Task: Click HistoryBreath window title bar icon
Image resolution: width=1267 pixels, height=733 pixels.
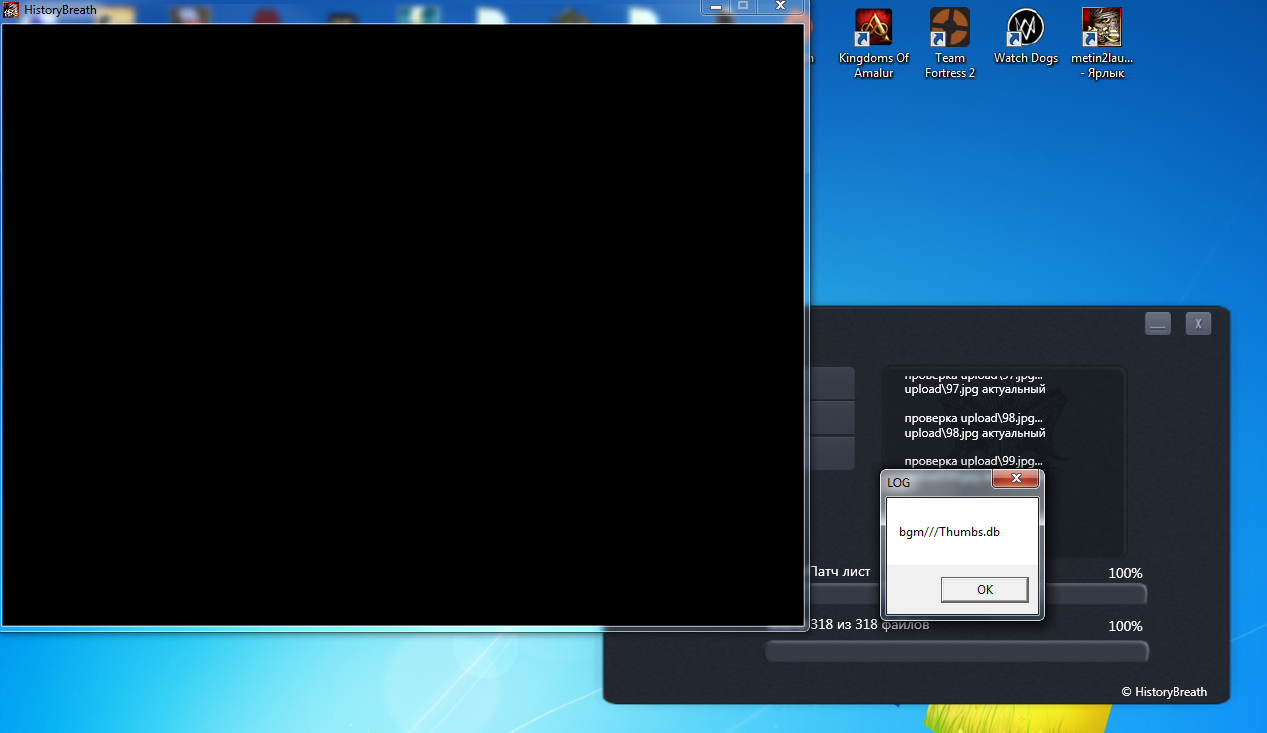Action: pyautogui.click(x=12, y=10)
